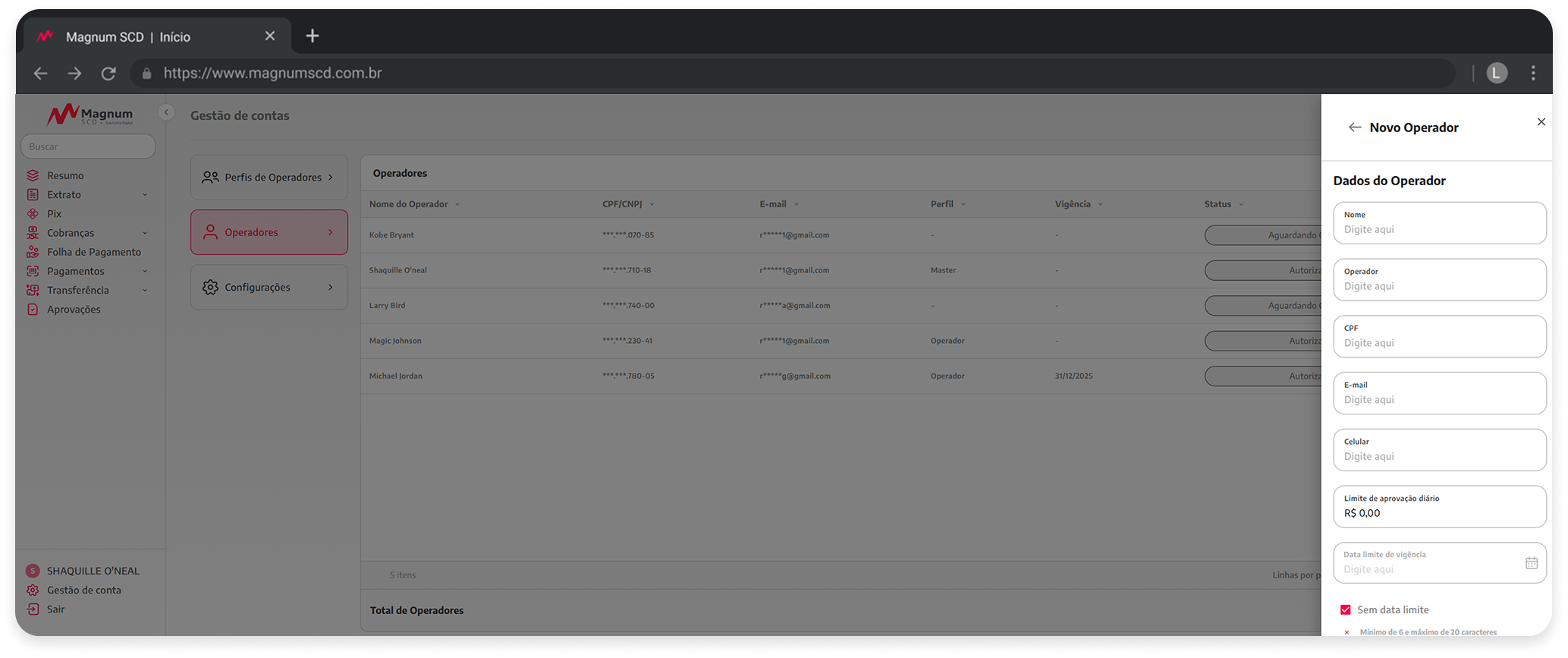Select the Aprovações icon in sidebar
1568x658 pixels.
coord(33,310)
